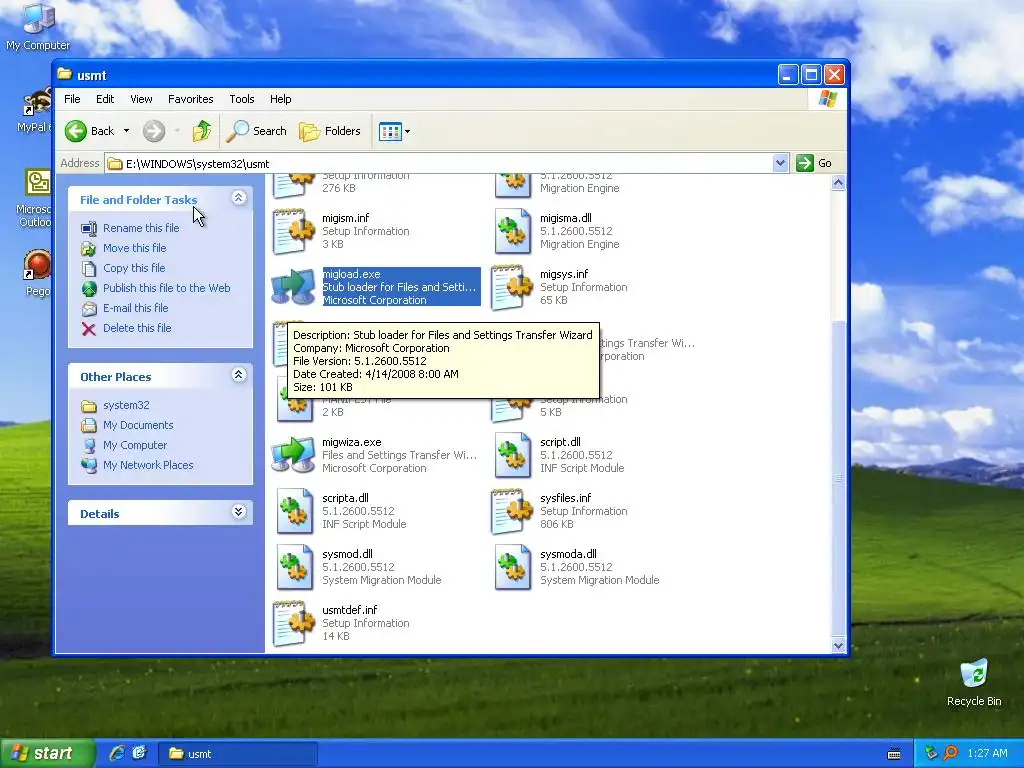Select the sysmoda.dll file icon
1024x768 pixels.
pyautogui.click(x=513, y=568)
